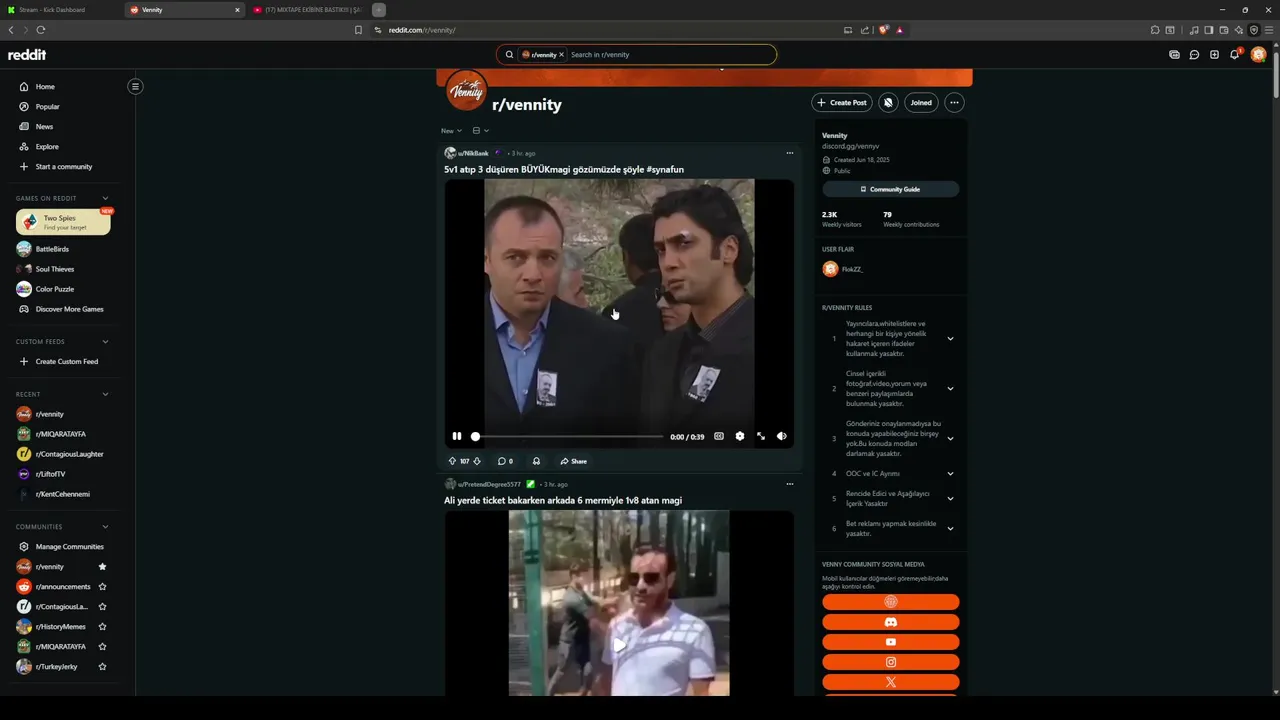1280x720 pixels.
Task: Give an award to the first post
Action: [x=536, y=461]
